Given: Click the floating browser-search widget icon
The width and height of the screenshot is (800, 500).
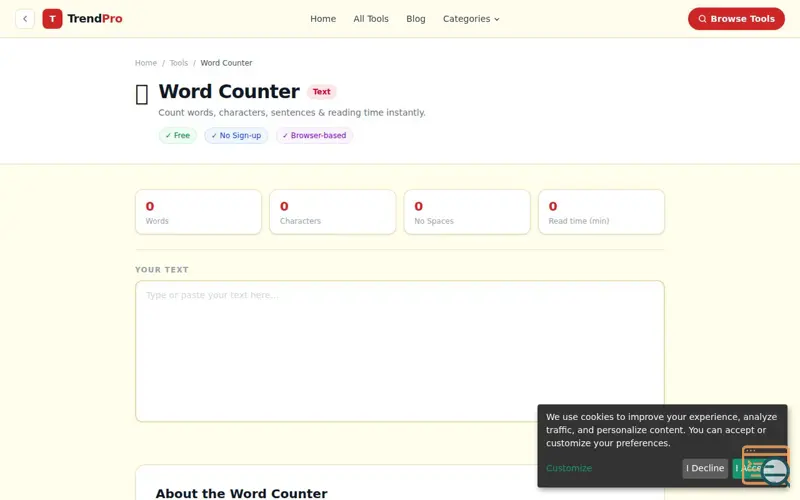Looking at the screenshot, I should (x=765, y=465).
